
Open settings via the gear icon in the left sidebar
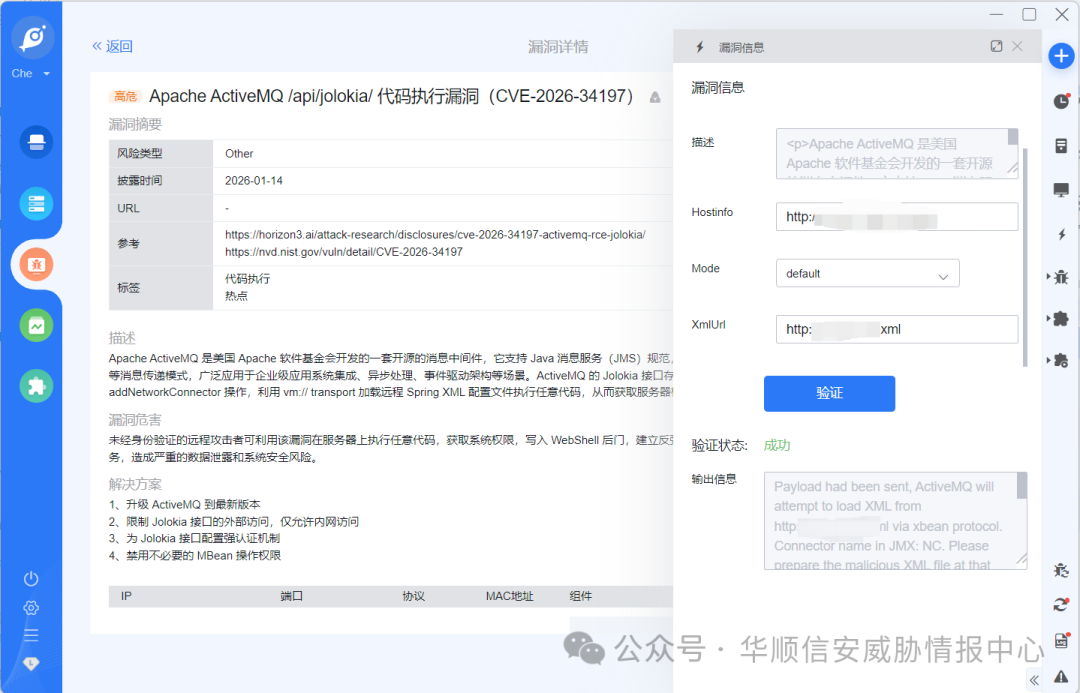(x=31, y=608)
